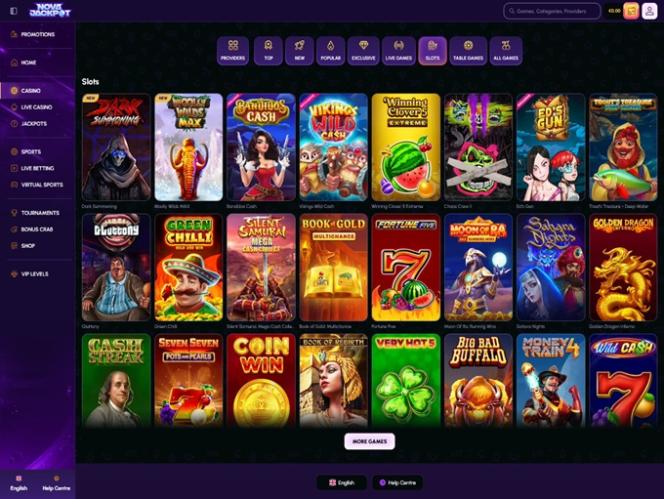Select the Live Games category

tap(398, 51)
